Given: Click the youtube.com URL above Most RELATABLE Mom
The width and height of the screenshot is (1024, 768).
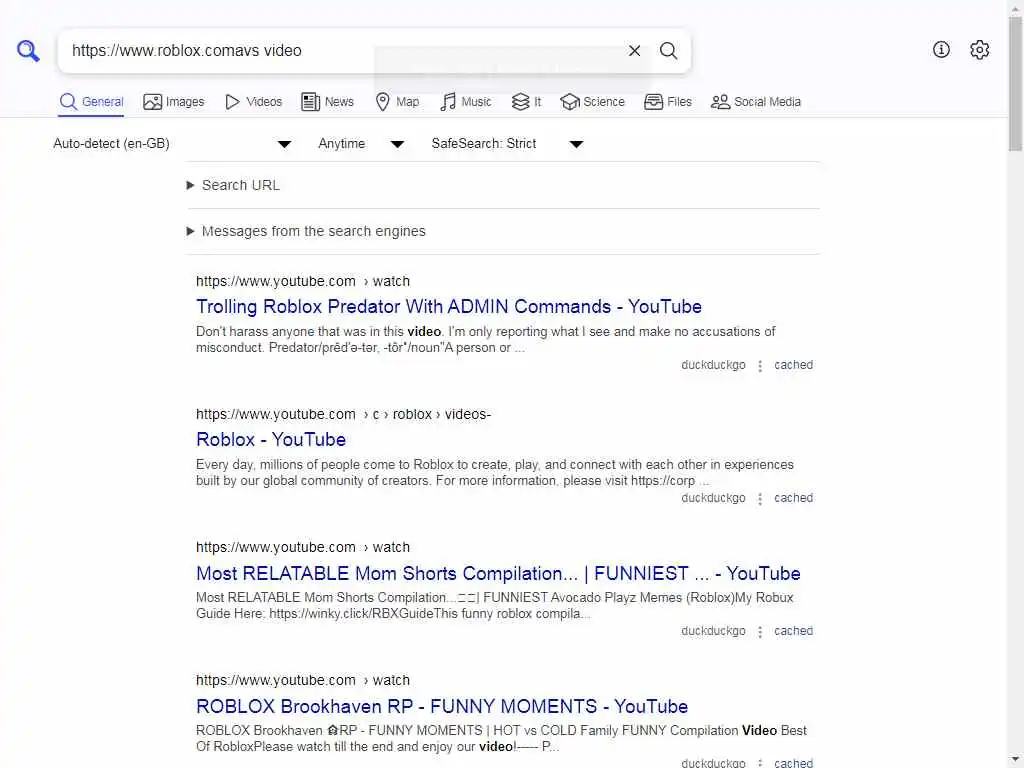Looking at the screenshot, I should (303, 547).
